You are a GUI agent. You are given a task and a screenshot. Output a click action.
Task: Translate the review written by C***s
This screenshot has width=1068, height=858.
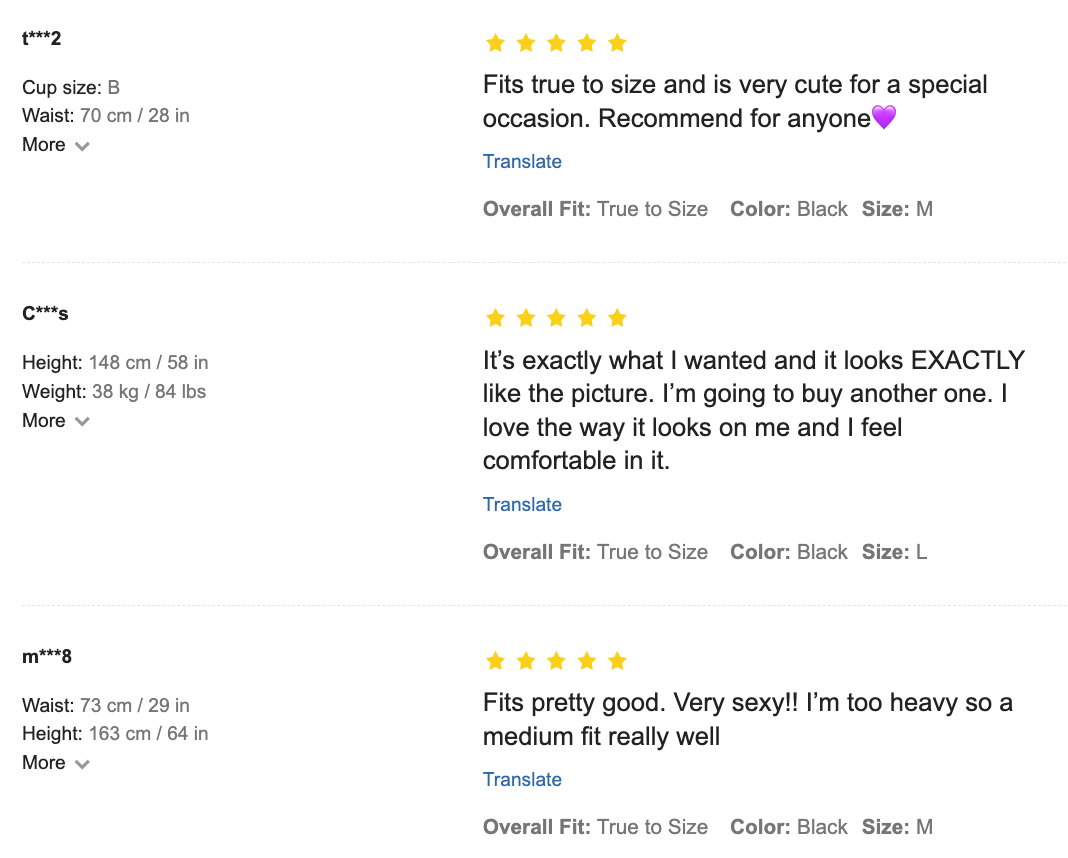click(x=522, y=505)
